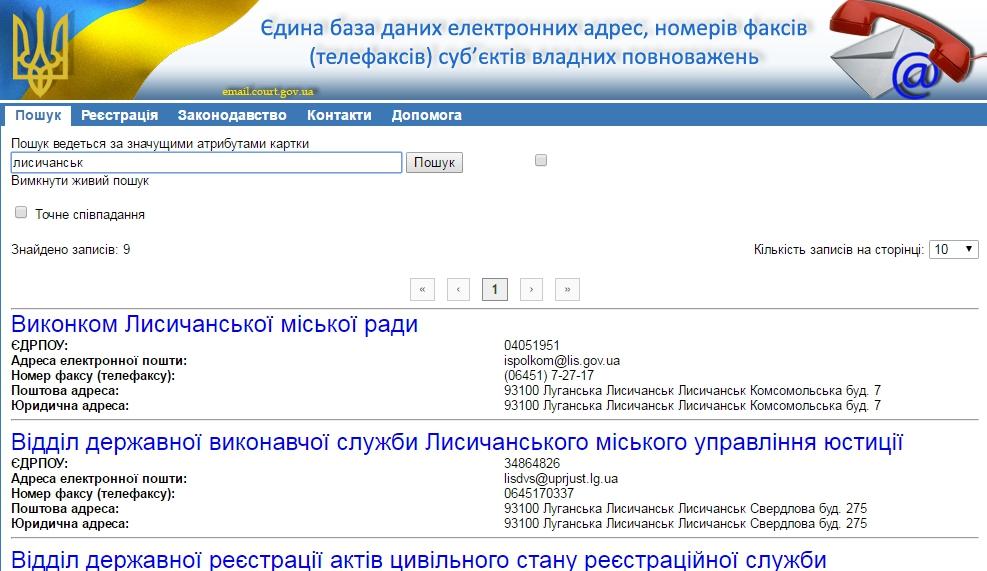The height and width of the screenshot is (571, 987).
Task: Jump to last page of results
Action: 567,290
